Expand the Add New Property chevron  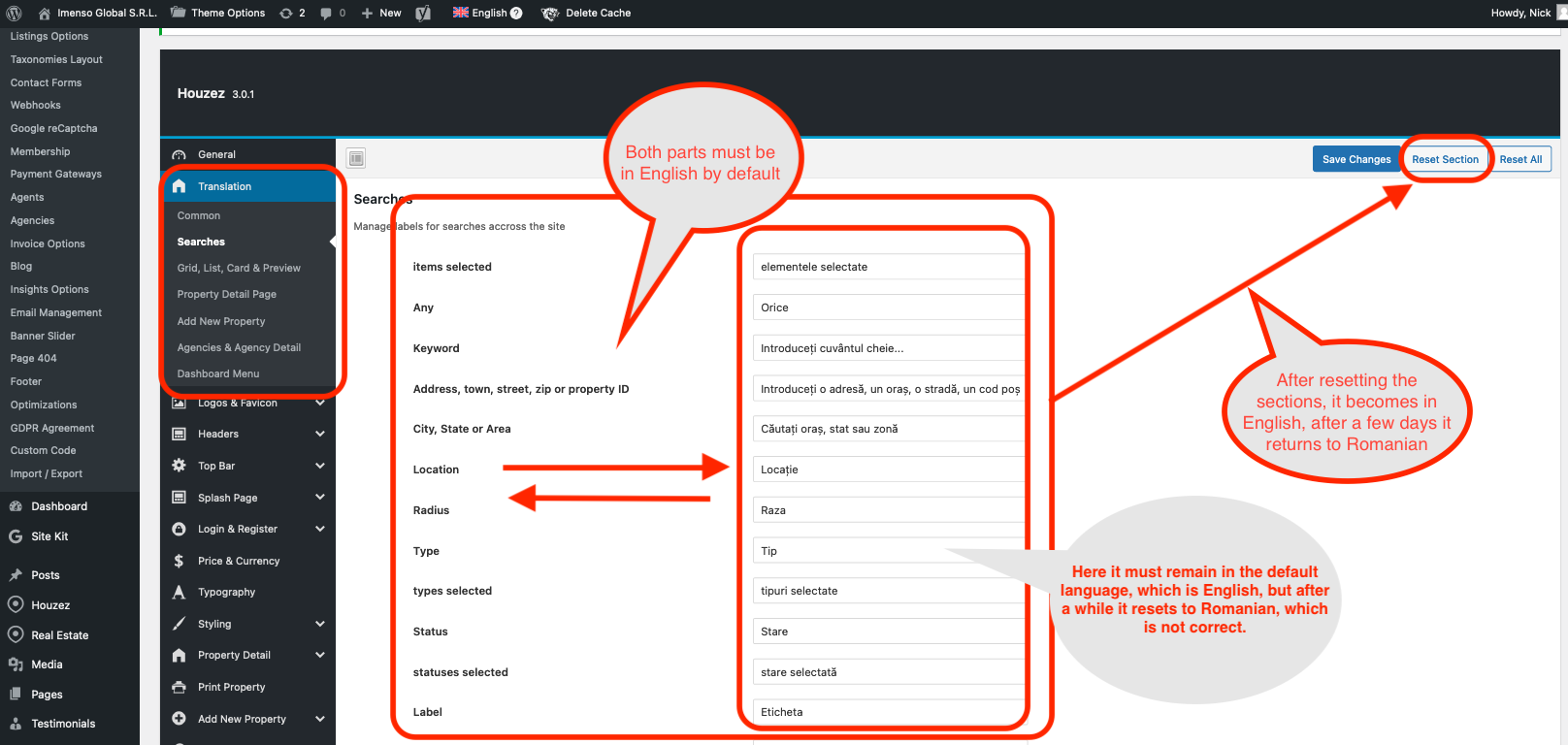tap(320, 719)
